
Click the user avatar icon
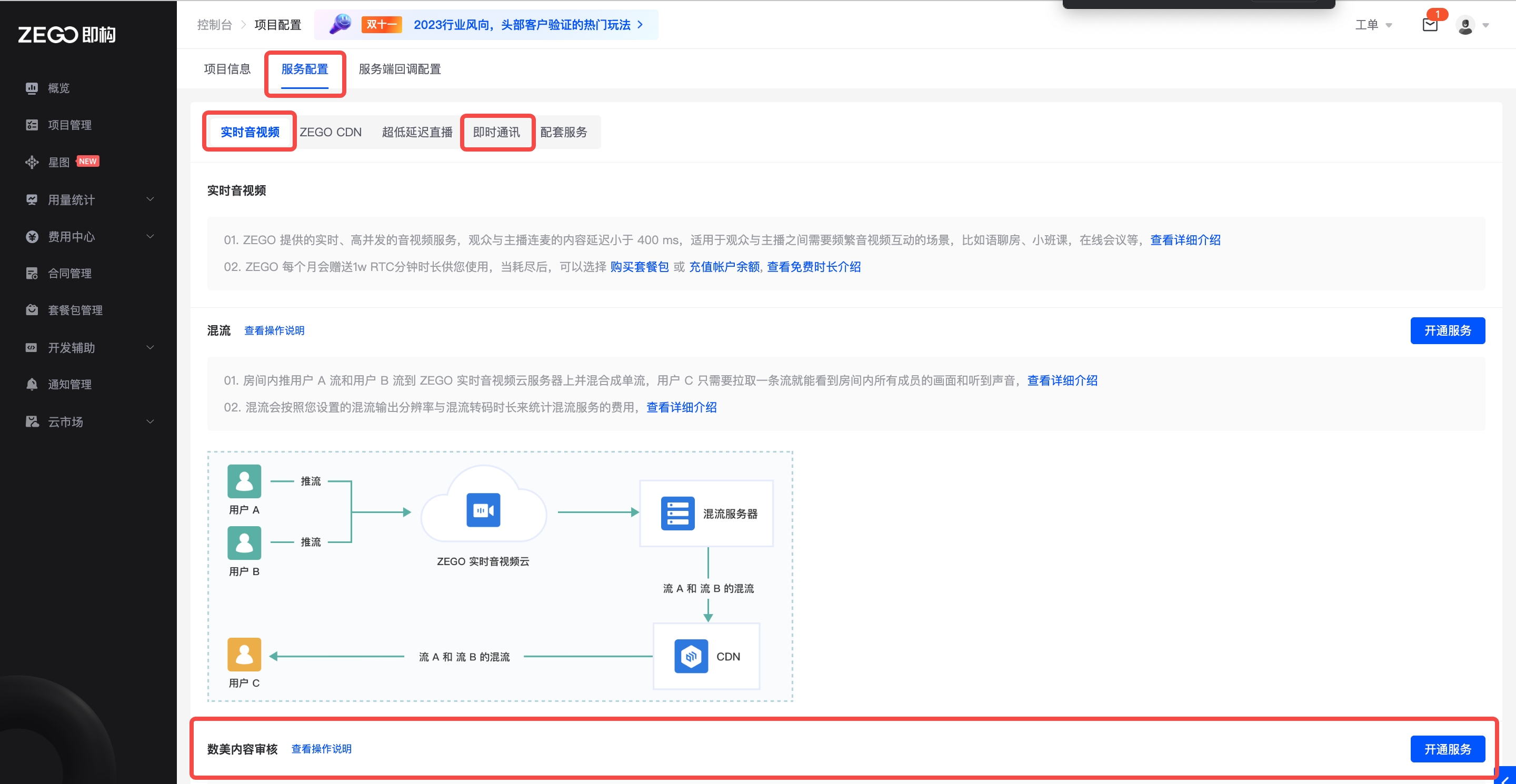(1465, 25)
